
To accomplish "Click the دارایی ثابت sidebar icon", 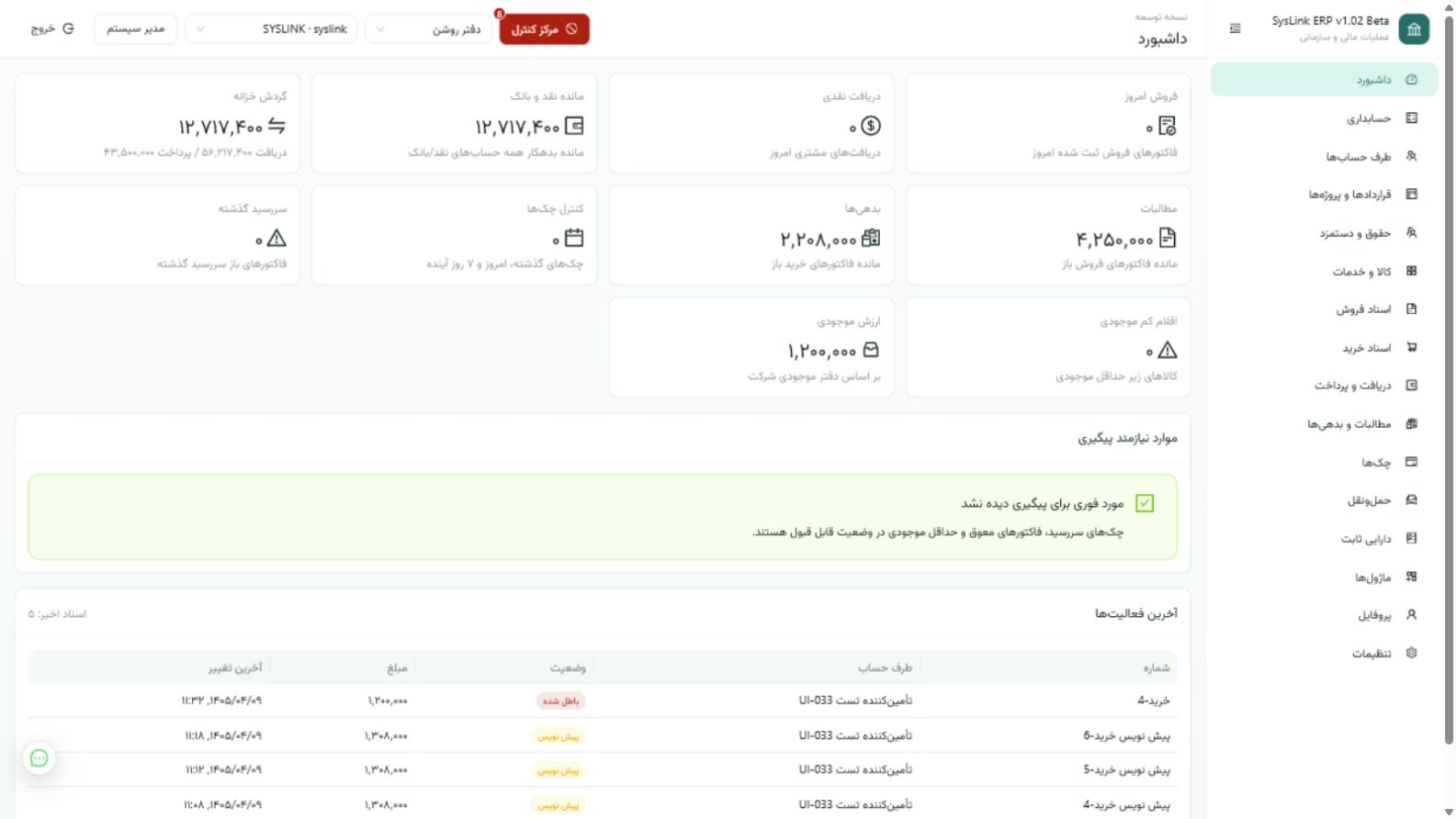I will coord(1412,539).
